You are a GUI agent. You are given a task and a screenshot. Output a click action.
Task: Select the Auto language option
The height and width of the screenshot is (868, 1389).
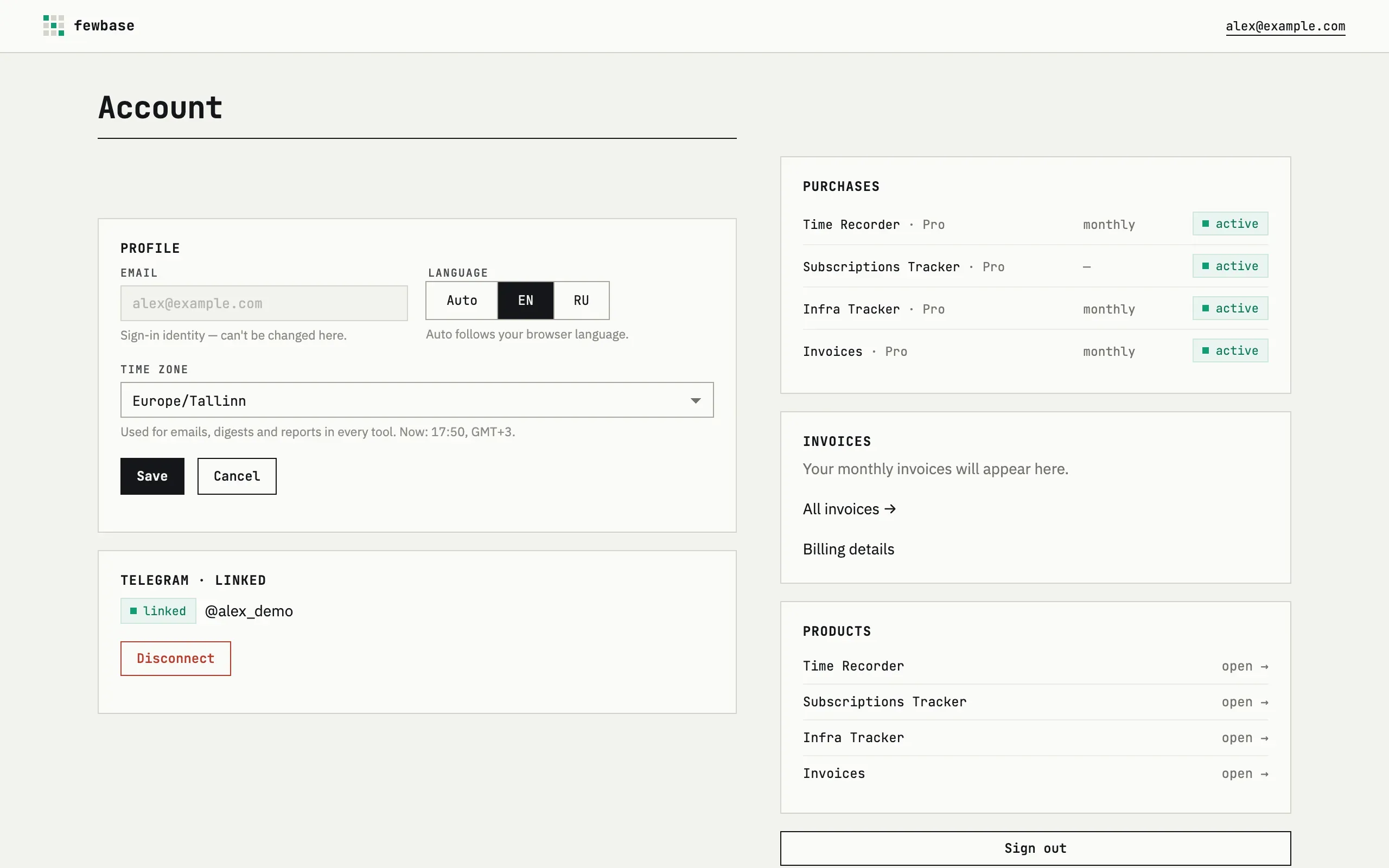462,300
